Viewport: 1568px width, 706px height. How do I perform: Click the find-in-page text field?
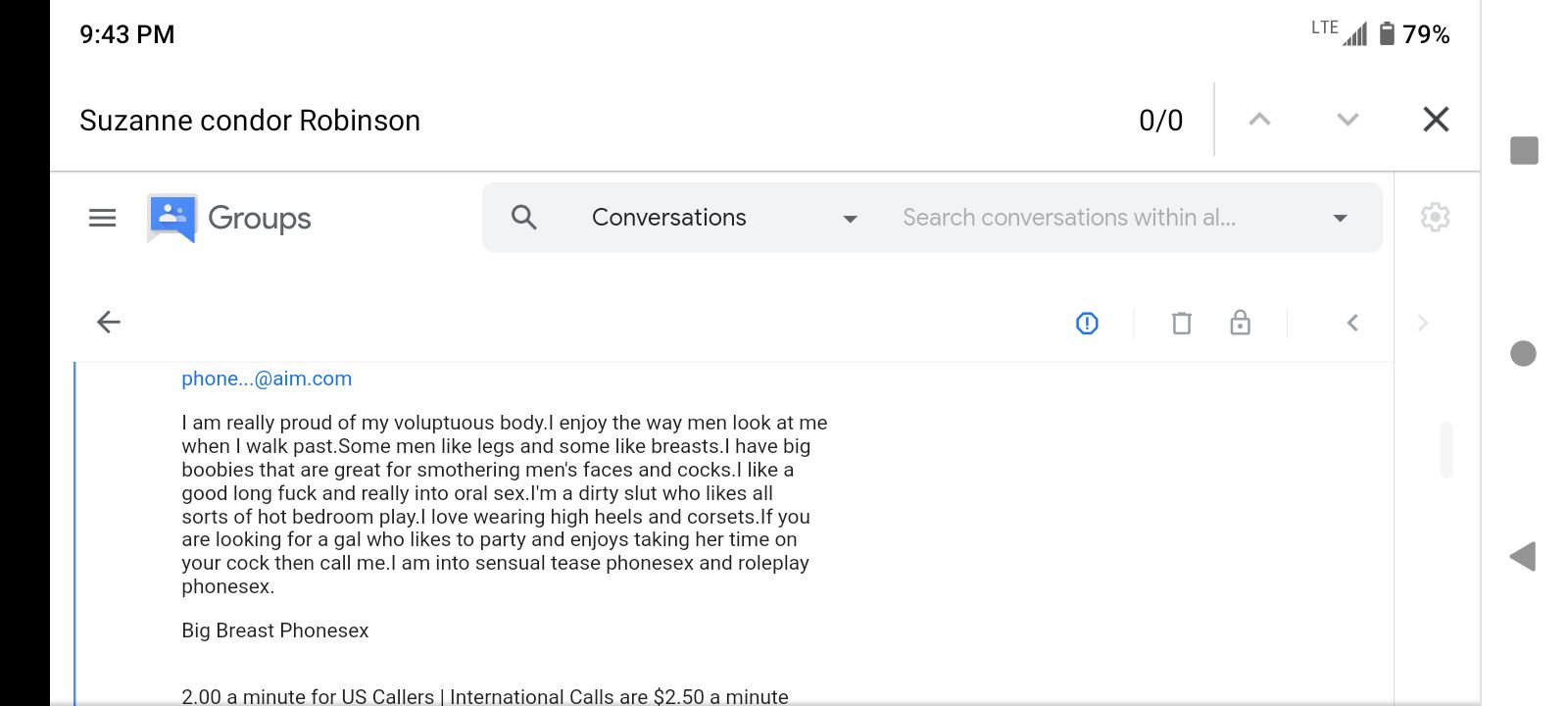point(588,120)
